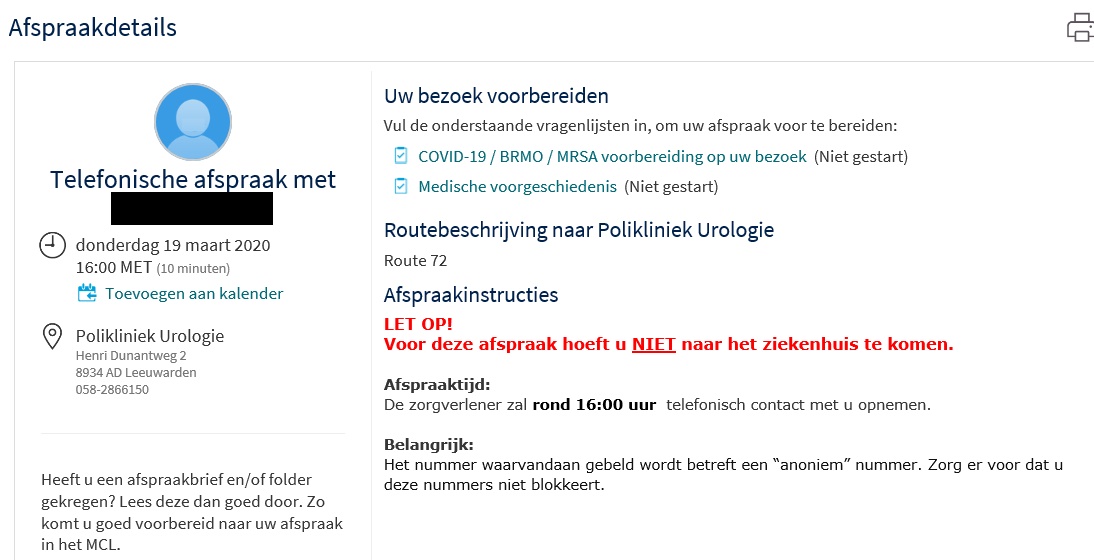Click the Route 72 text
Viewport: 1094px width, 560px height.
[x=415, y=261]
